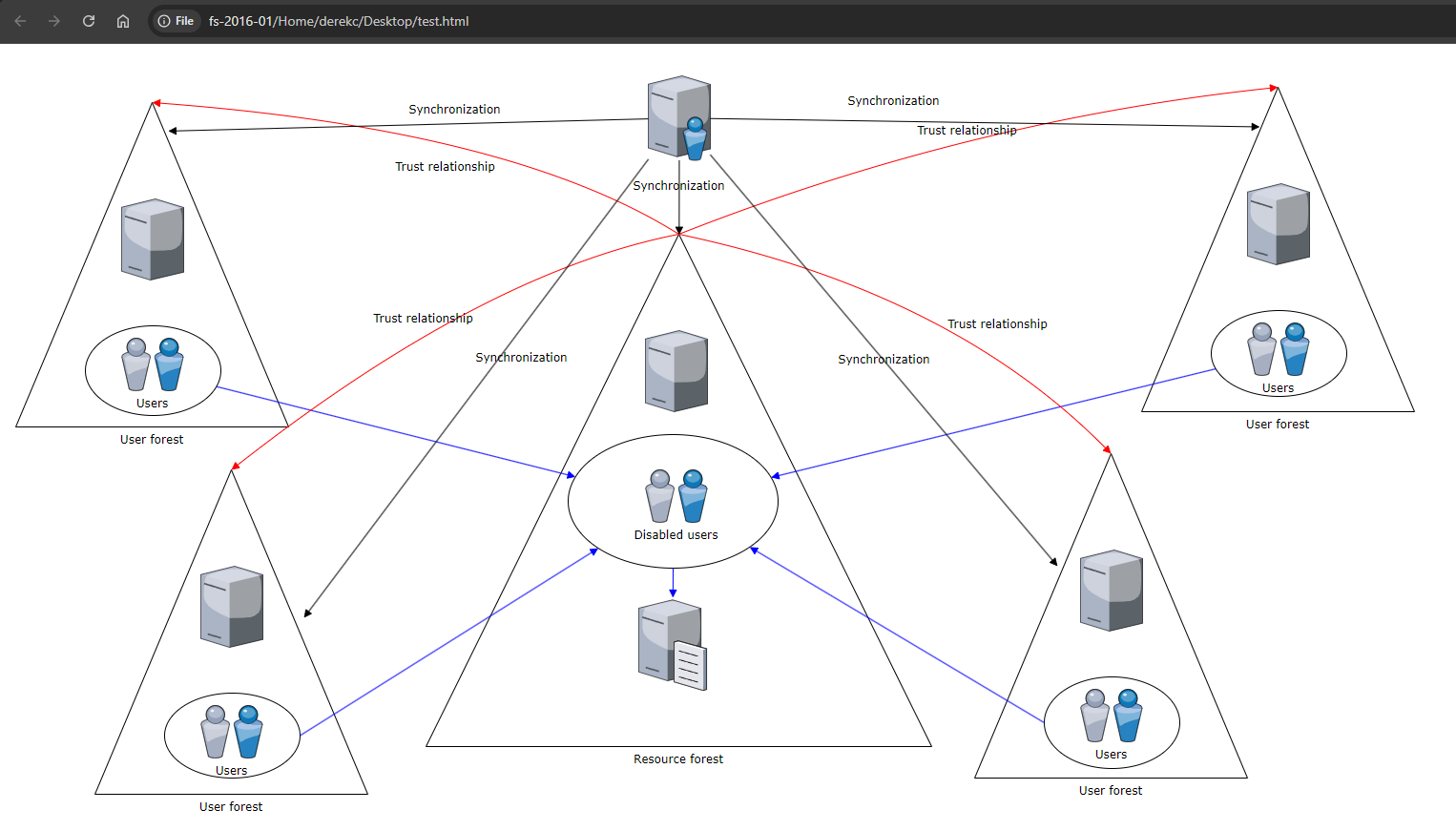Click Users icon in bottom-left user forest
This screenshot has width=1456, height=831.
232,731
